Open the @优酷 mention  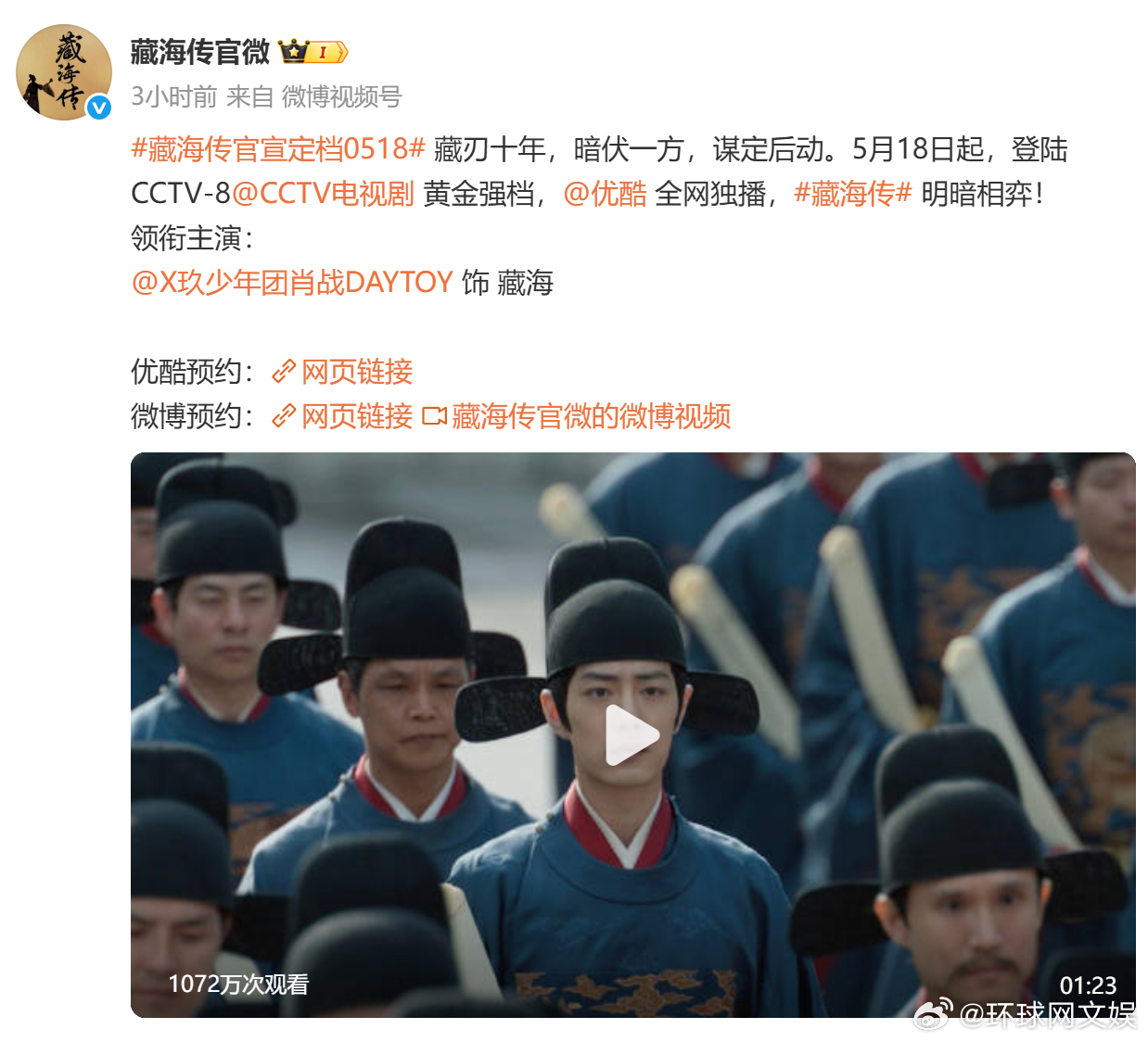(x=605, y=194)
